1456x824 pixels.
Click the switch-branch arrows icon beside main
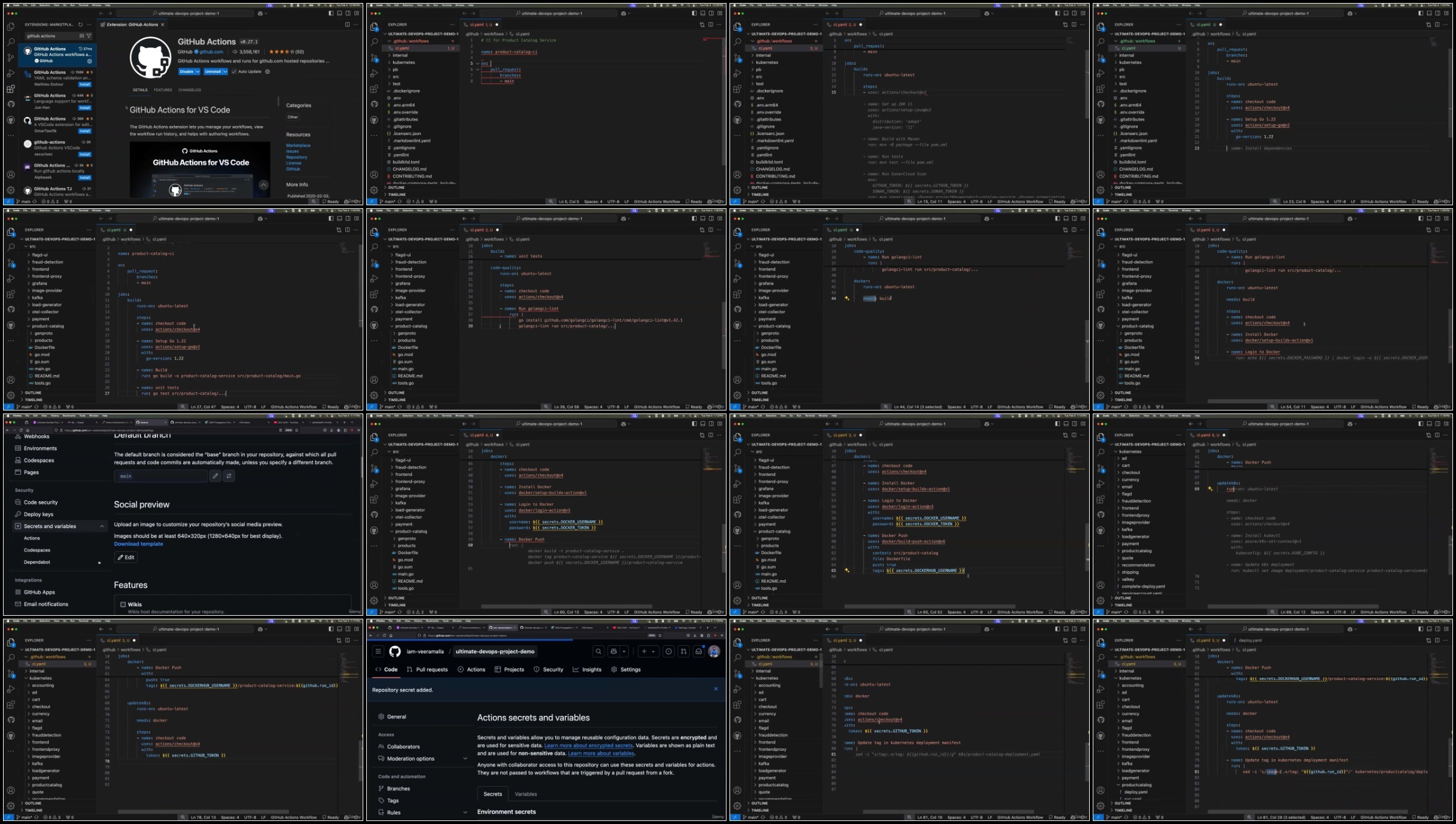point(229,476)
